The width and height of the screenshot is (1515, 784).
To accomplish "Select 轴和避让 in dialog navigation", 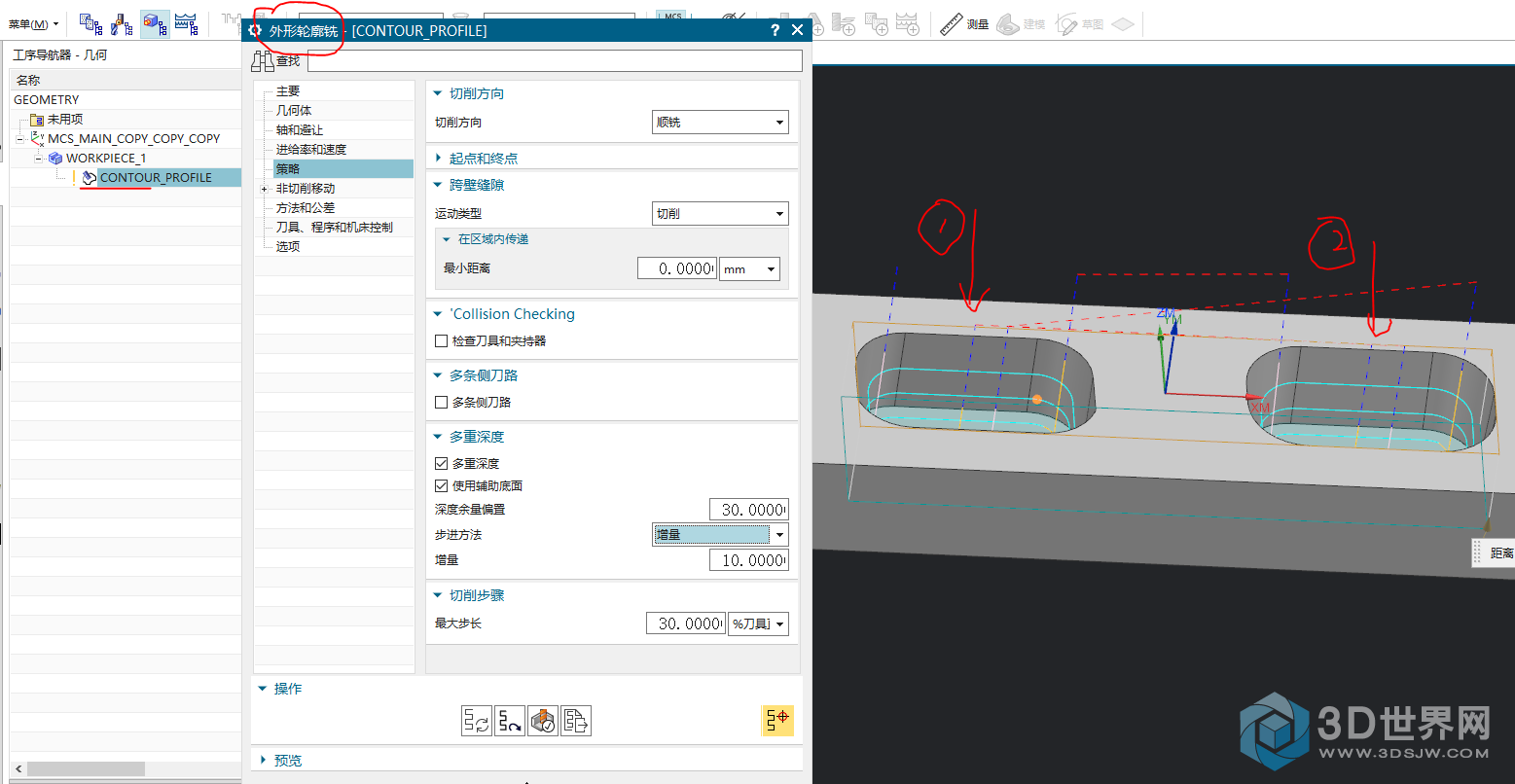I will pyautogui.click(x=300, y=130).
